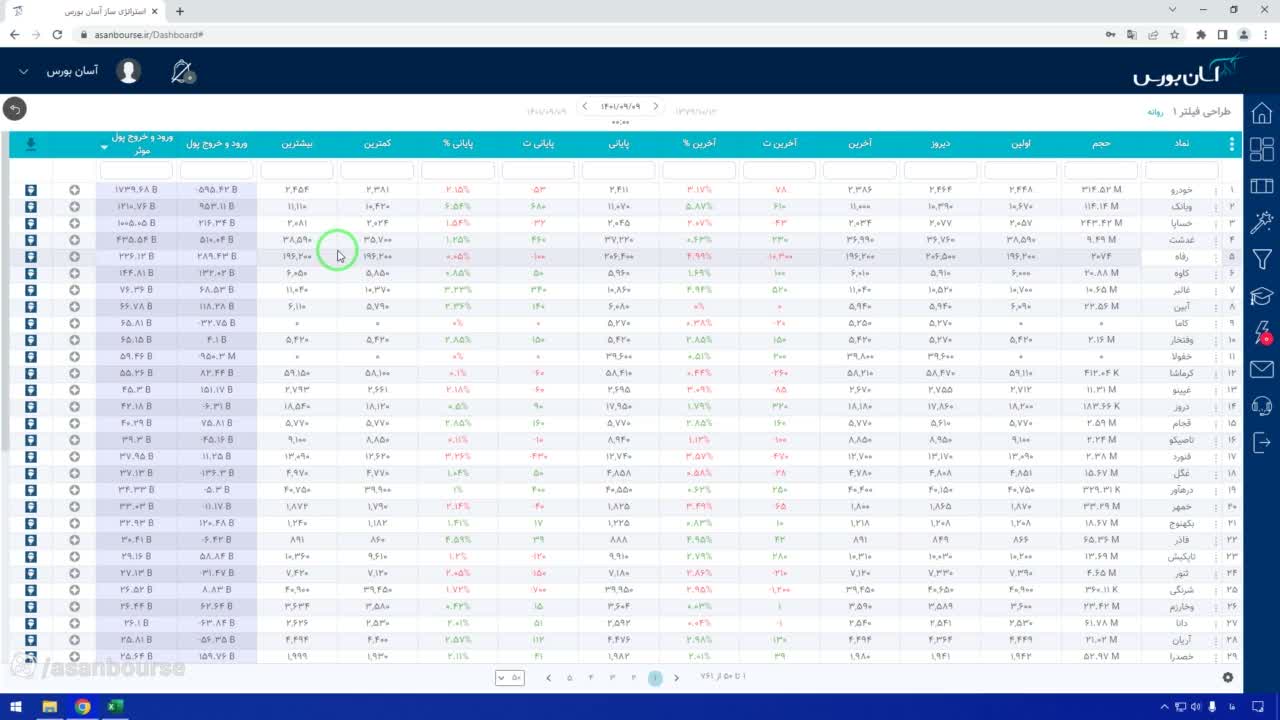Open the headset support icon
Screen dimensions: 1280x720
pos(1262,405)
